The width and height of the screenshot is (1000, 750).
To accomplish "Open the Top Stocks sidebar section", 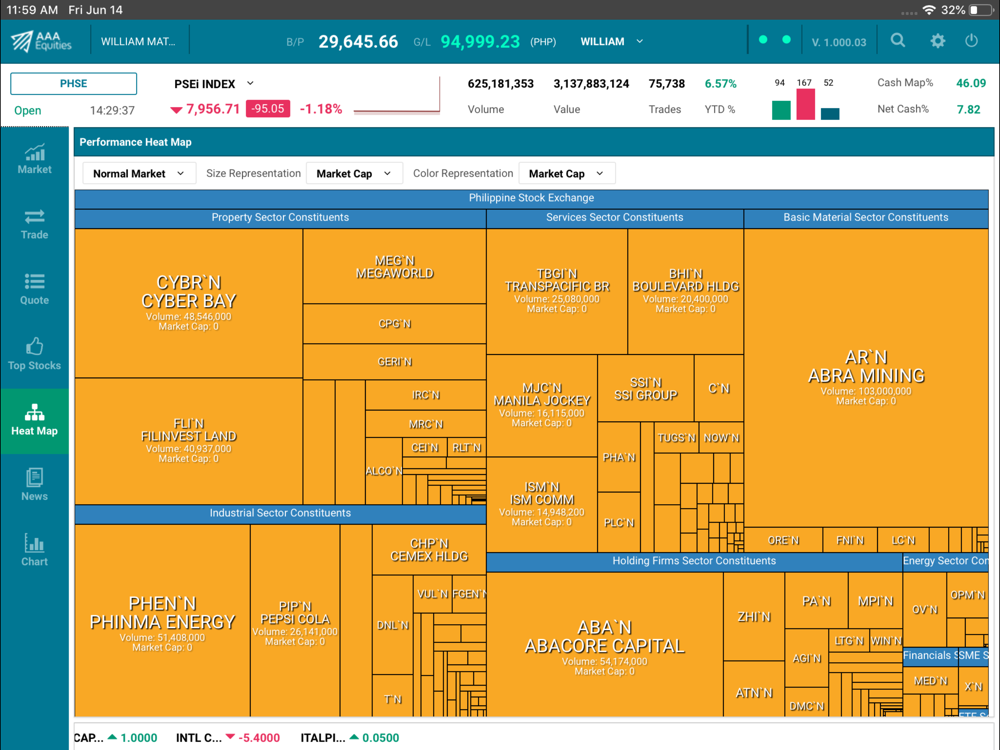I will pyautogui.click(x=34, y=356).
